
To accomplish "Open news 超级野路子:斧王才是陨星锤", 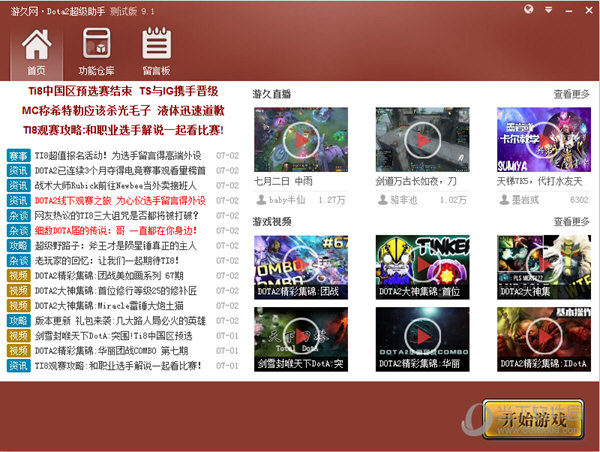I will tap(116, 246).
